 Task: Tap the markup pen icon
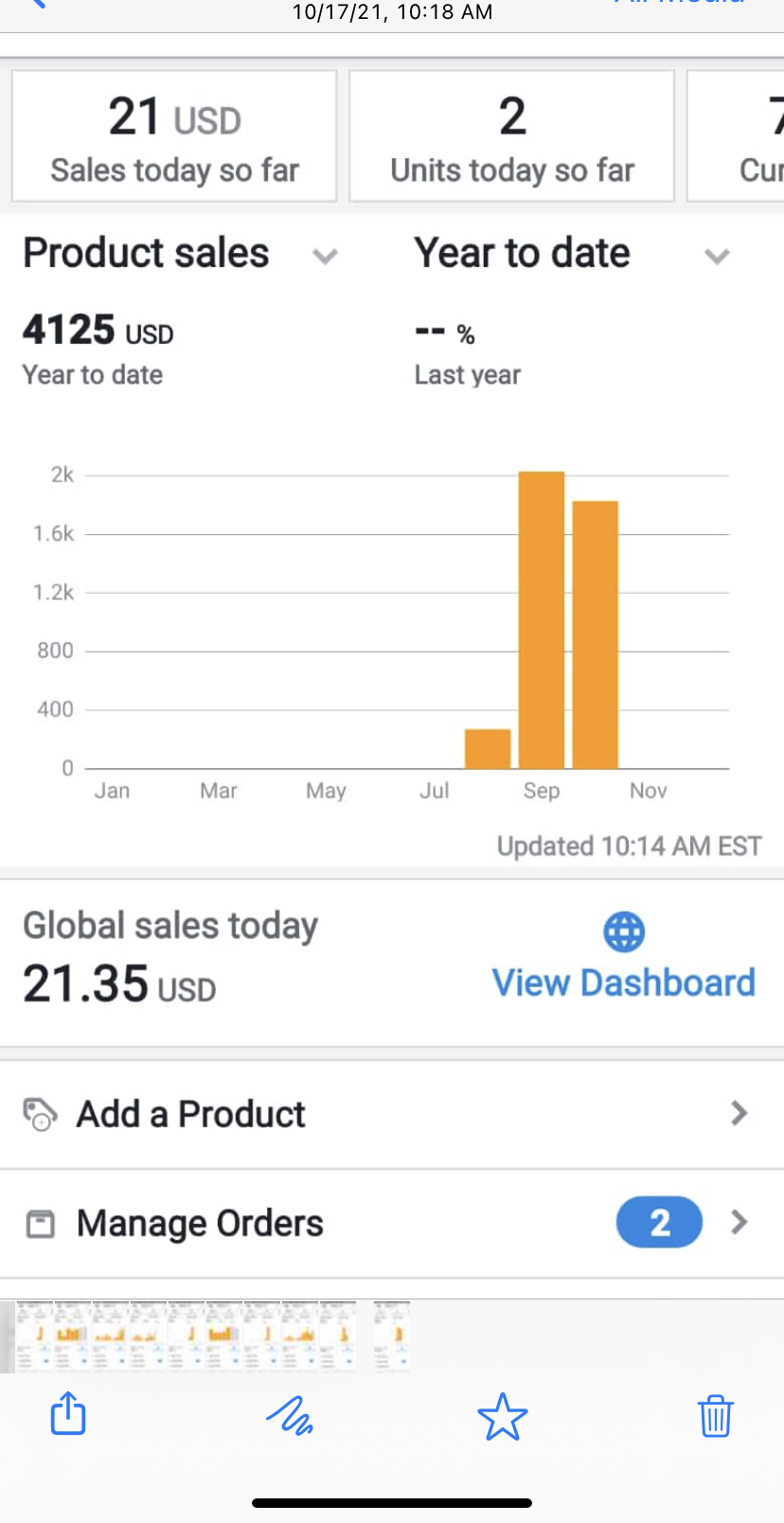coord(289,1417)
